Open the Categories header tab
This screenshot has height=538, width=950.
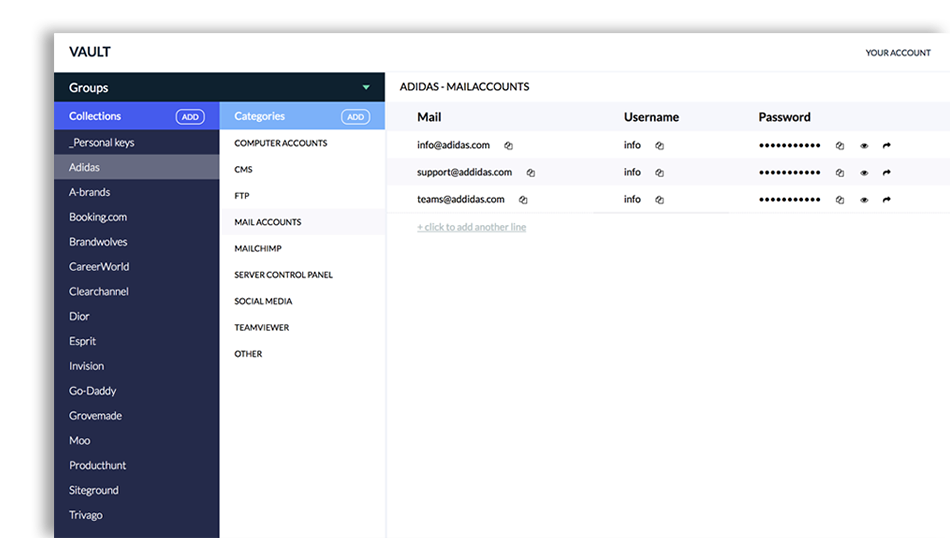259,116
